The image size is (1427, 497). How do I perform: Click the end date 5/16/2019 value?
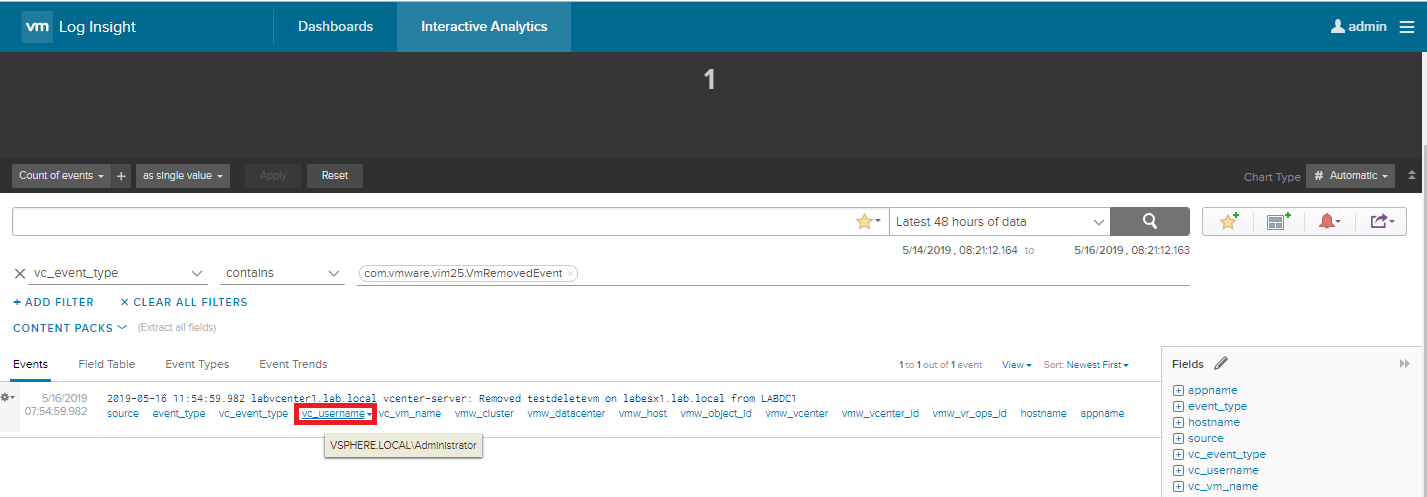click(x=1131, y=251)
